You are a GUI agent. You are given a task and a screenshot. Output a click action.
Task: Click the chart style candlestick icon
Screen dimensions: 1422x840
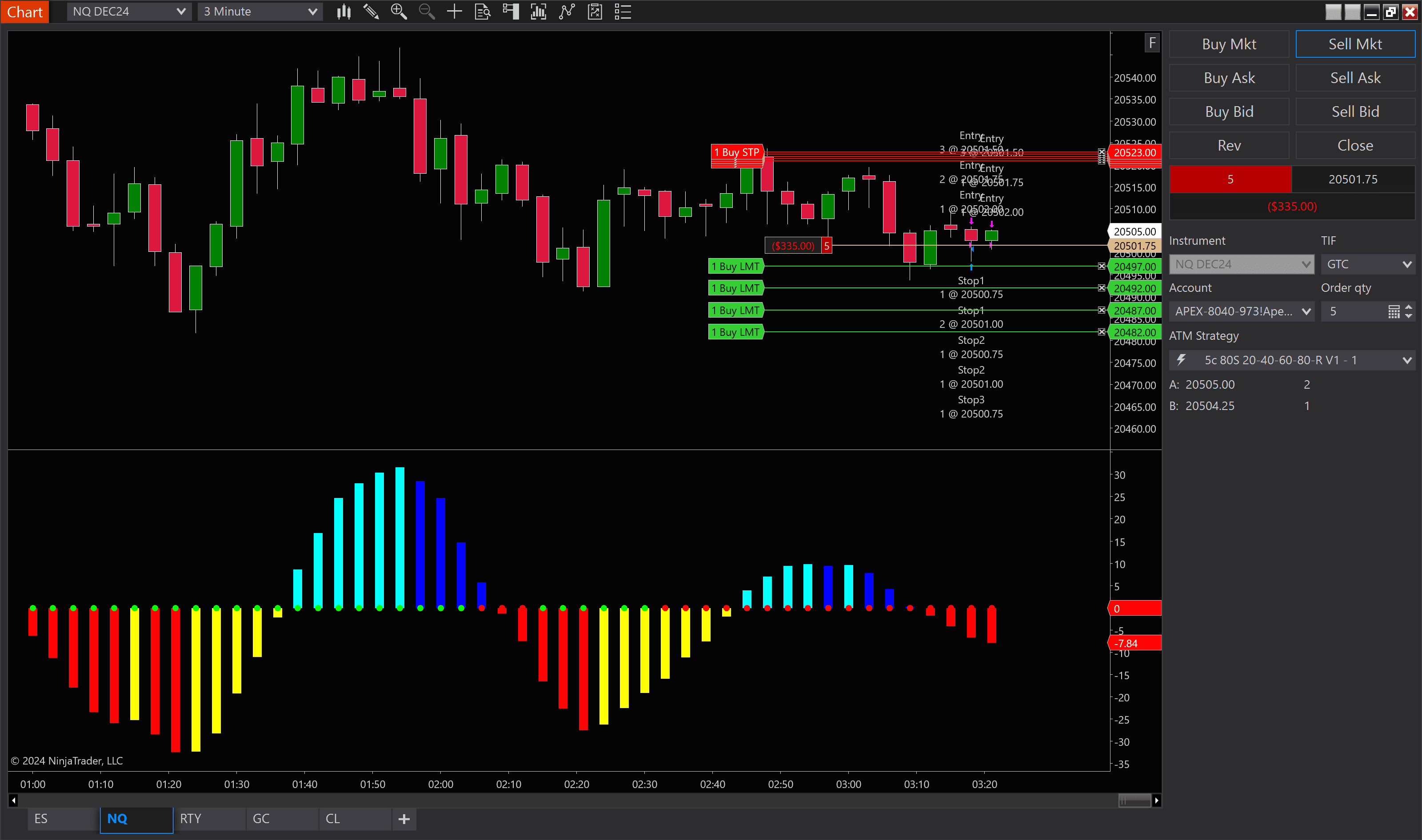point(344,11)
